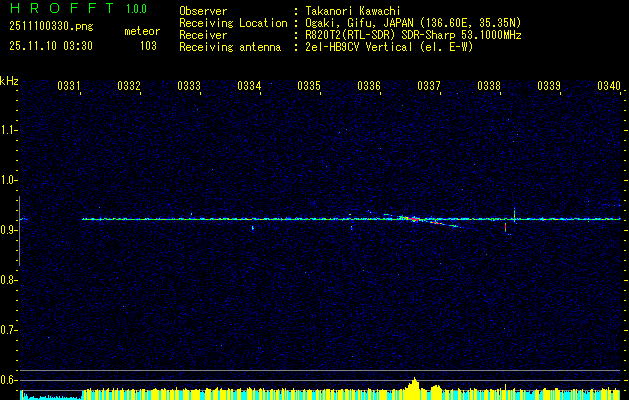Click the 0337 time marker

tap(429, 86)
